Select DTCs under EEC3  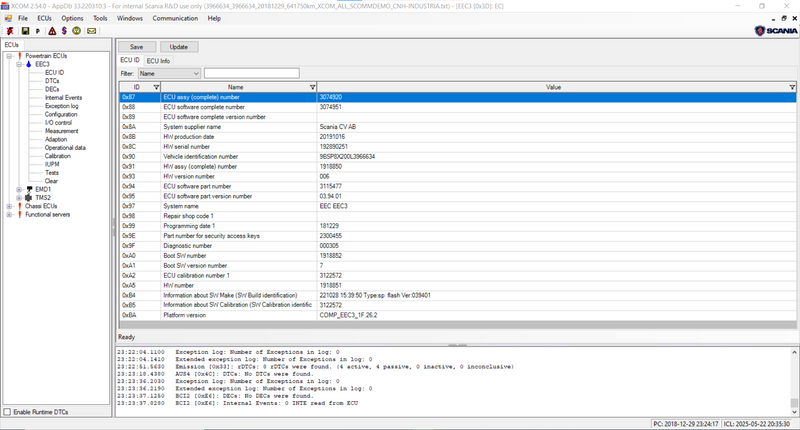pyautogui.click(x=52, y=81)
